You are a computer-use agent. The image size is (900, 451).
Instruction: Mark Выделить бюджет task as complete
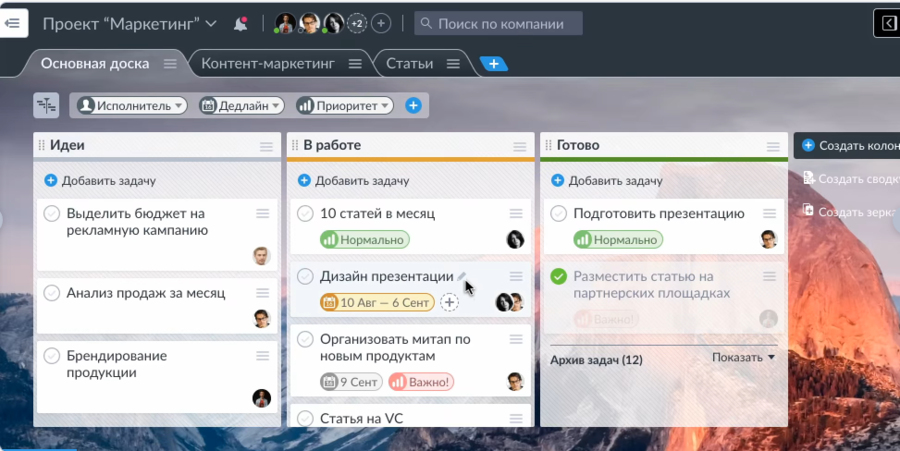[52, 213]
